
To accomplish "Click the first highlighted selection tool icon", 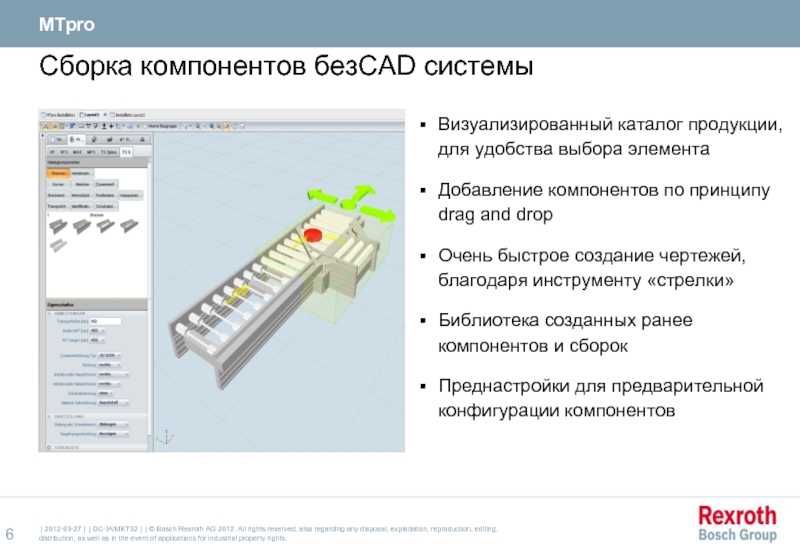I will pyautogui.click(x=46, y=126).
